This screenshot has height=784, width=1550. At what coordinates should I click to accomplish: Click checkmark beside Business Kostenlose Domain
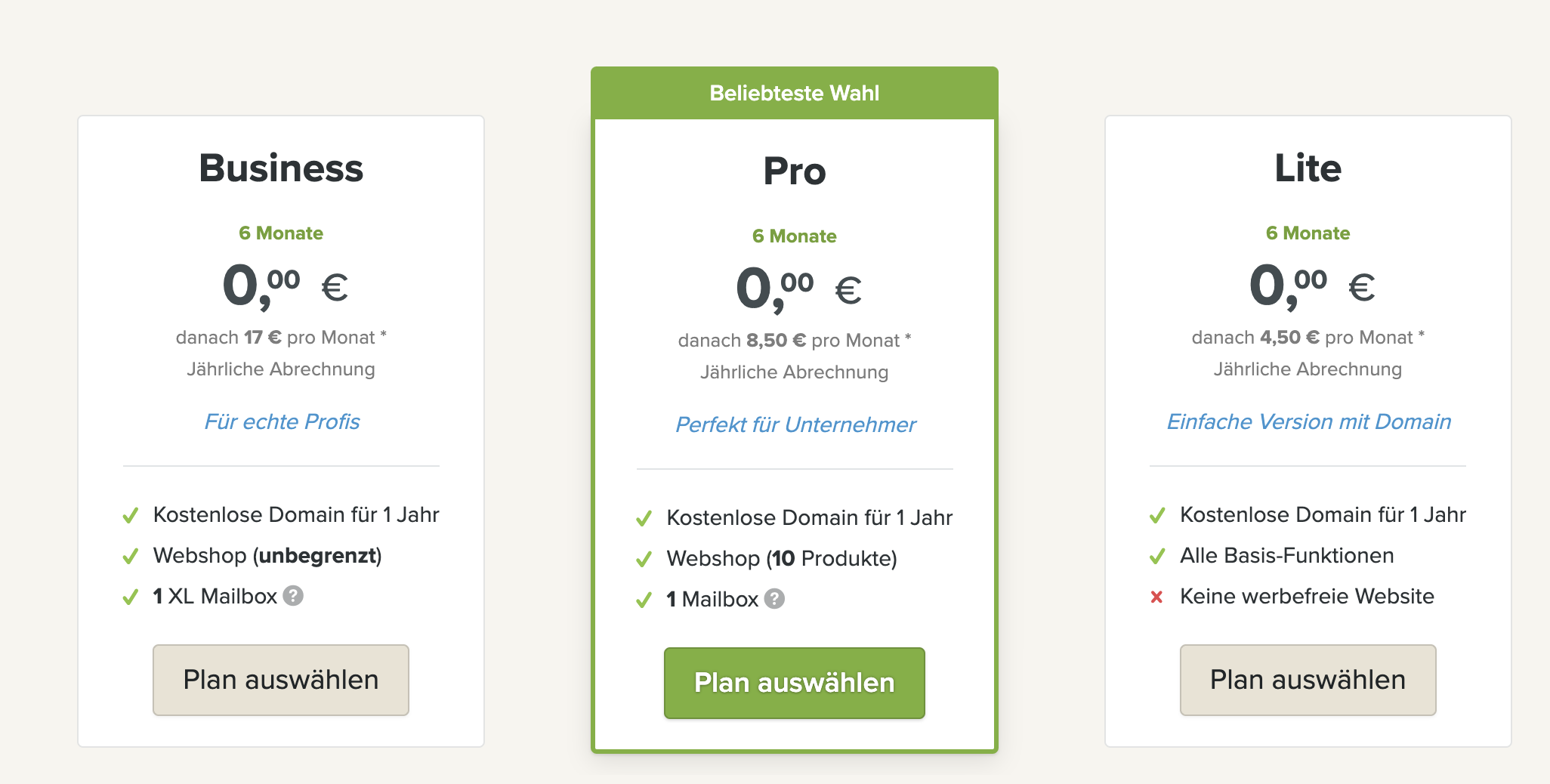[131, 516]
